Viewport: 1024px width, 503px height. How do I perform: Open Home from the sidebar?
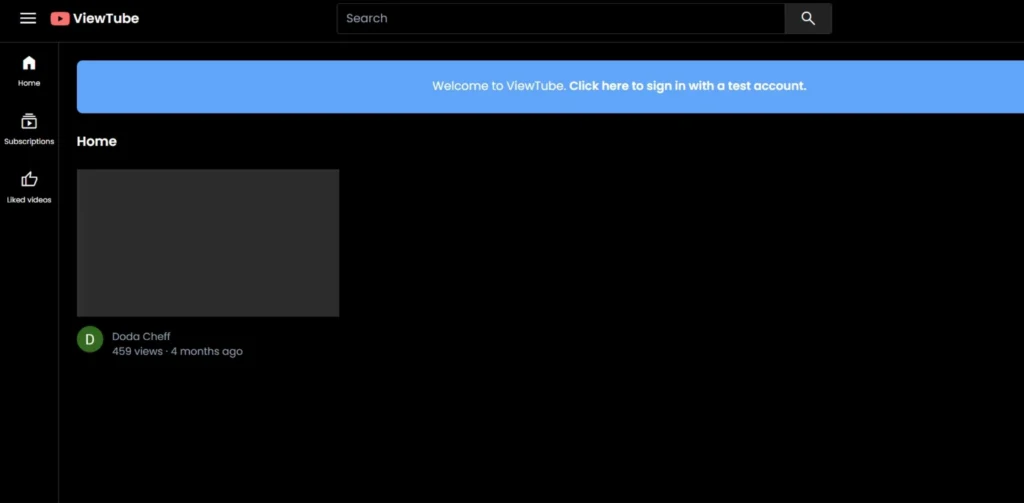[29, 71]
